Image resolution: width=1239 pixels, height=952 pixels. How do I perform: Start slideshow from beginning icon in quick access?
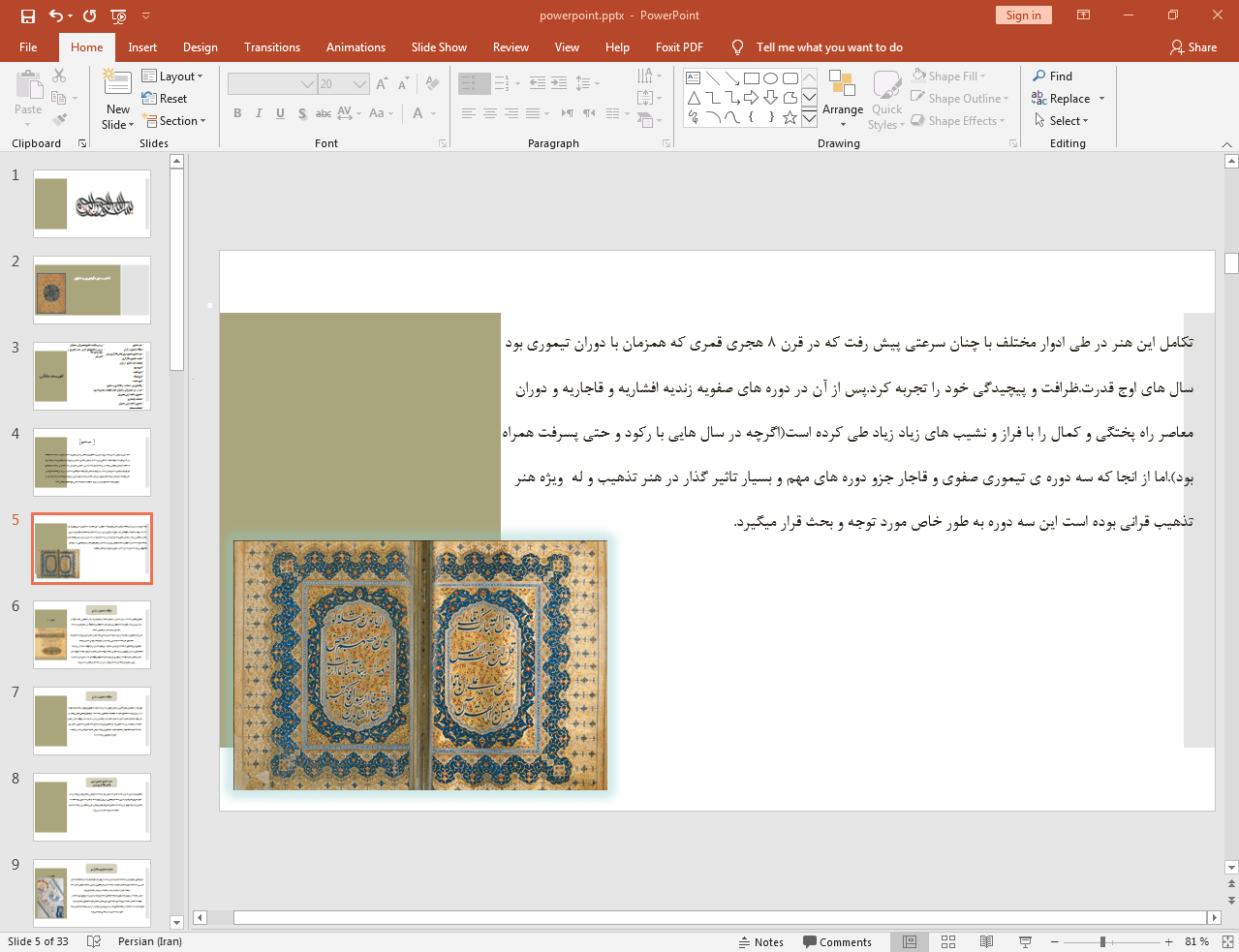(x=118, y=15)
